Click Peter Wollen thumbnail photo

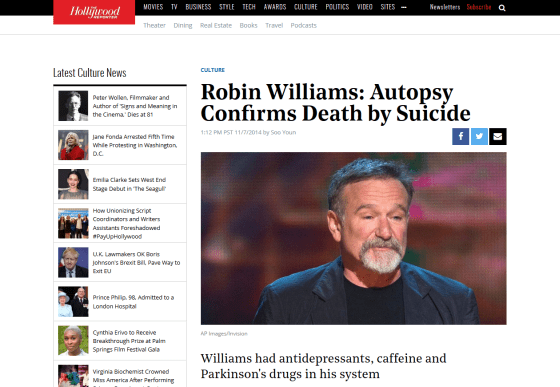pos(73,106)
